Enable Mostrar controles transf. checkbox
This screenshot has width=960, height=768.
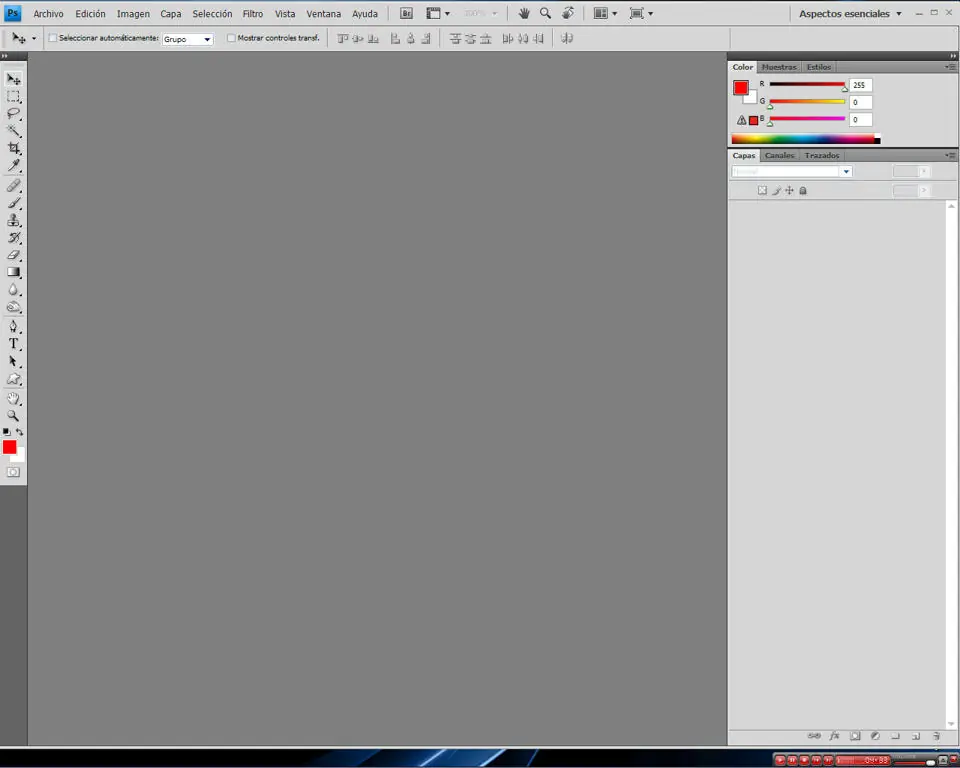(231, 38)
